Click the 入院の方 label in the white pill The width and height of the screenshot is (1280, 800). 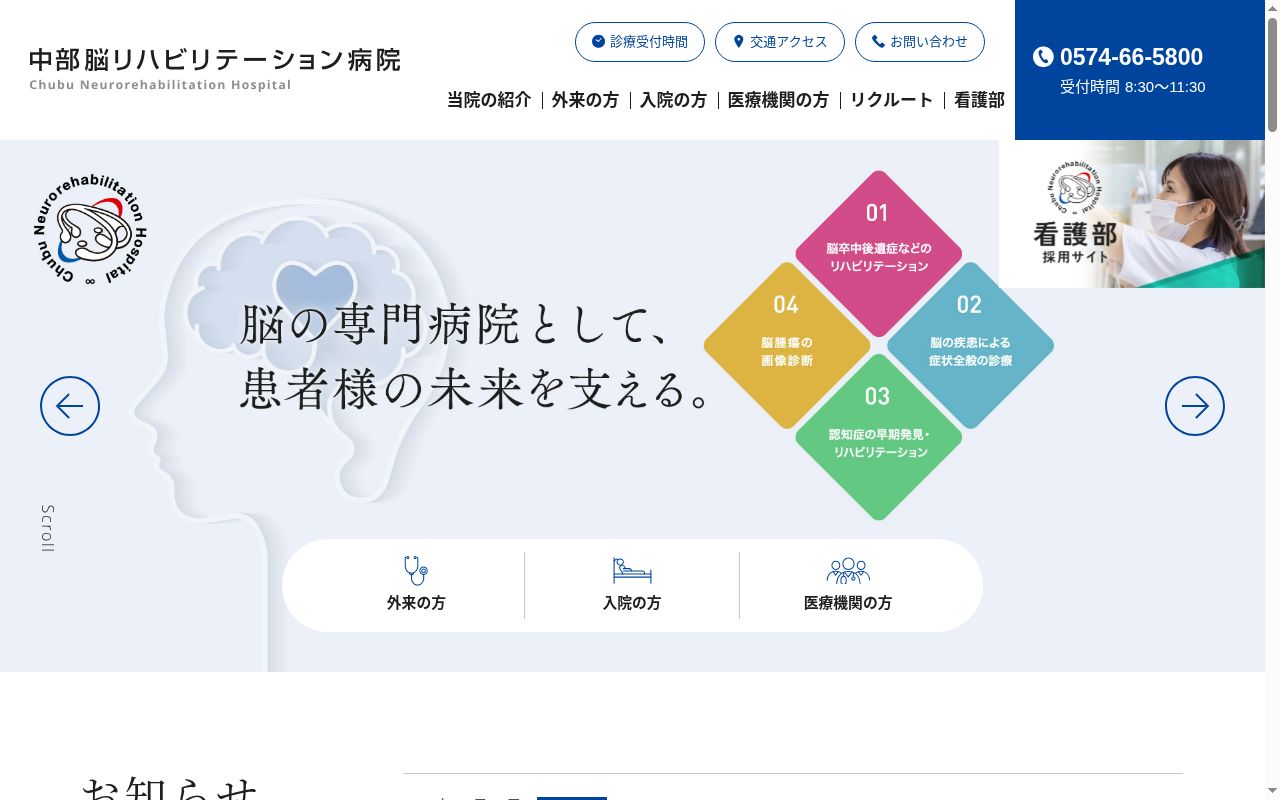coord(632,603)
